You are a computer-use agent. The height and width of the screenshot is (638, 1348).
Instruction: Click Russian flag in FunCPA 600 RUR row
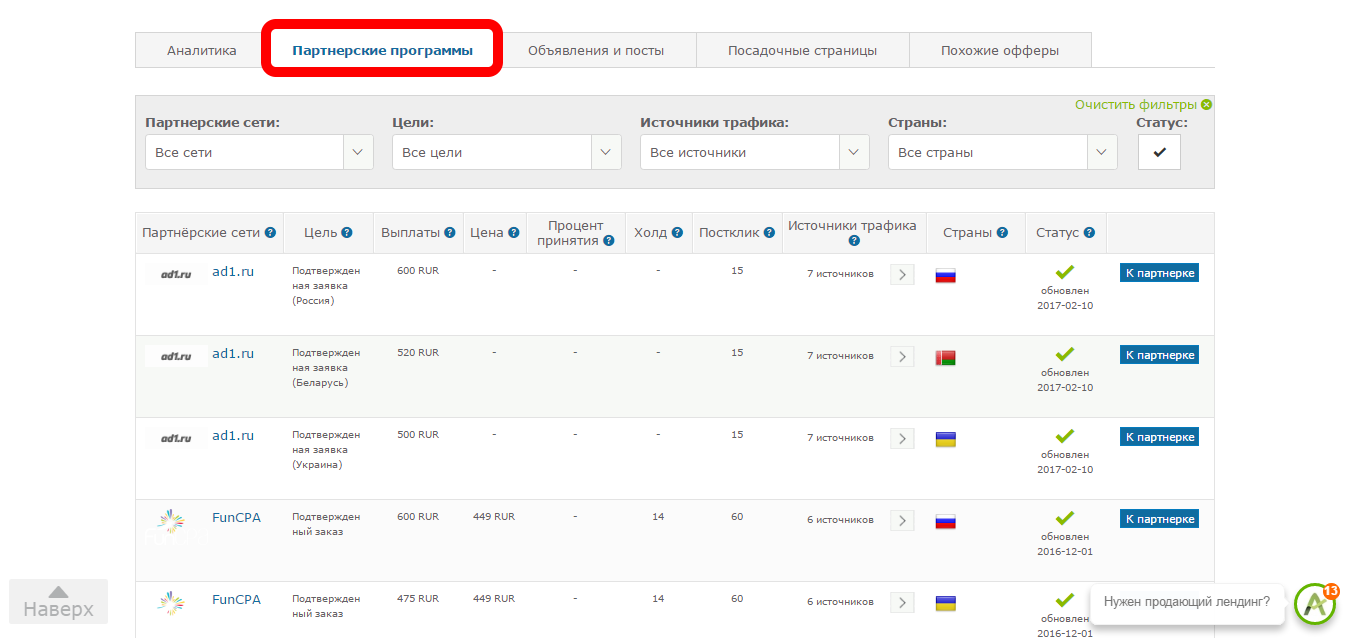(x=945, y=521)
